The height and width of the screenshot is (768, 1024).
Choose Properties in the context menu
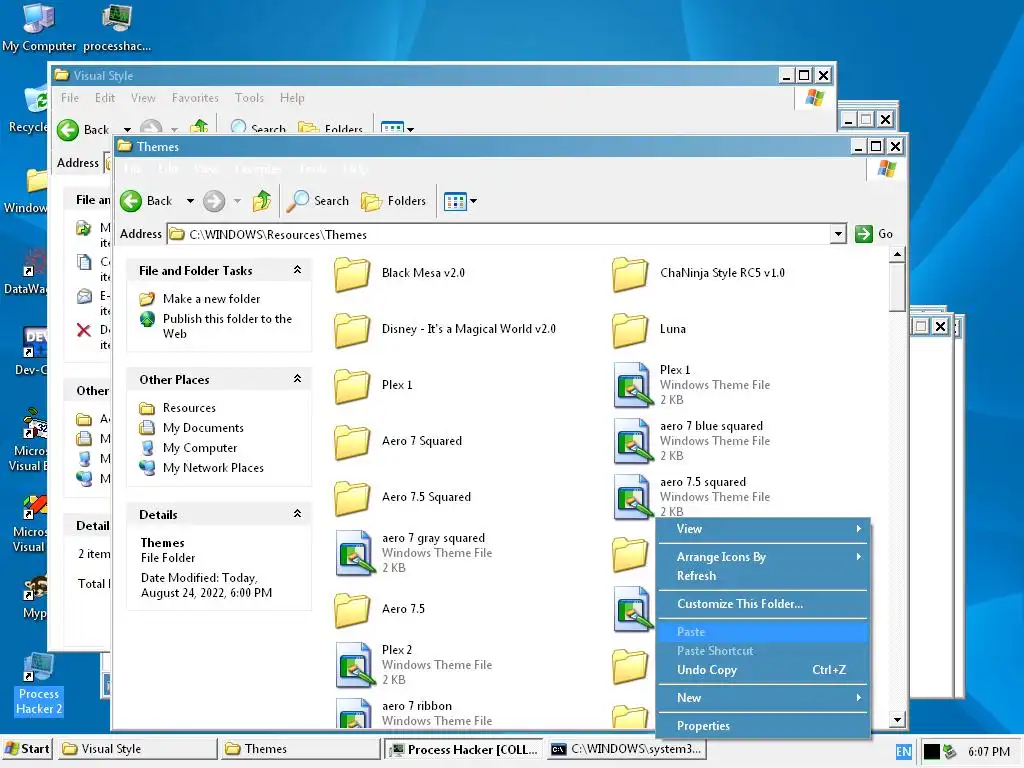pyautogui.click(x=763, y=726)
